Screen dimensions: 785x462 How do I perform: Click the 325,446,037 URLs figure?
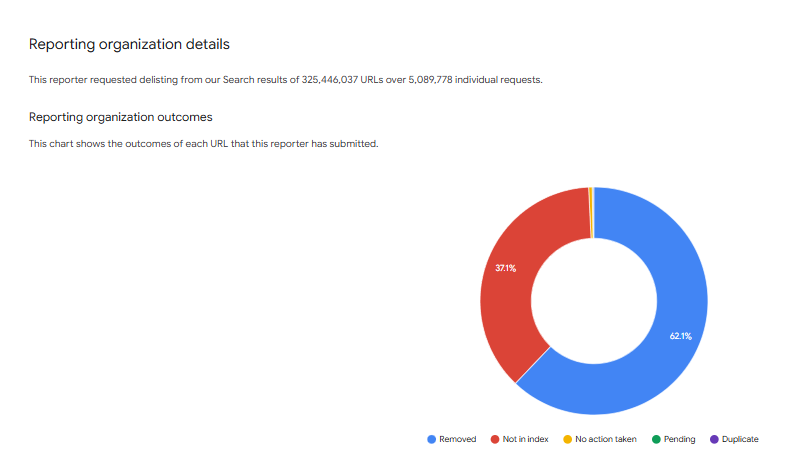pyautogui.click(x=342, y=80)
